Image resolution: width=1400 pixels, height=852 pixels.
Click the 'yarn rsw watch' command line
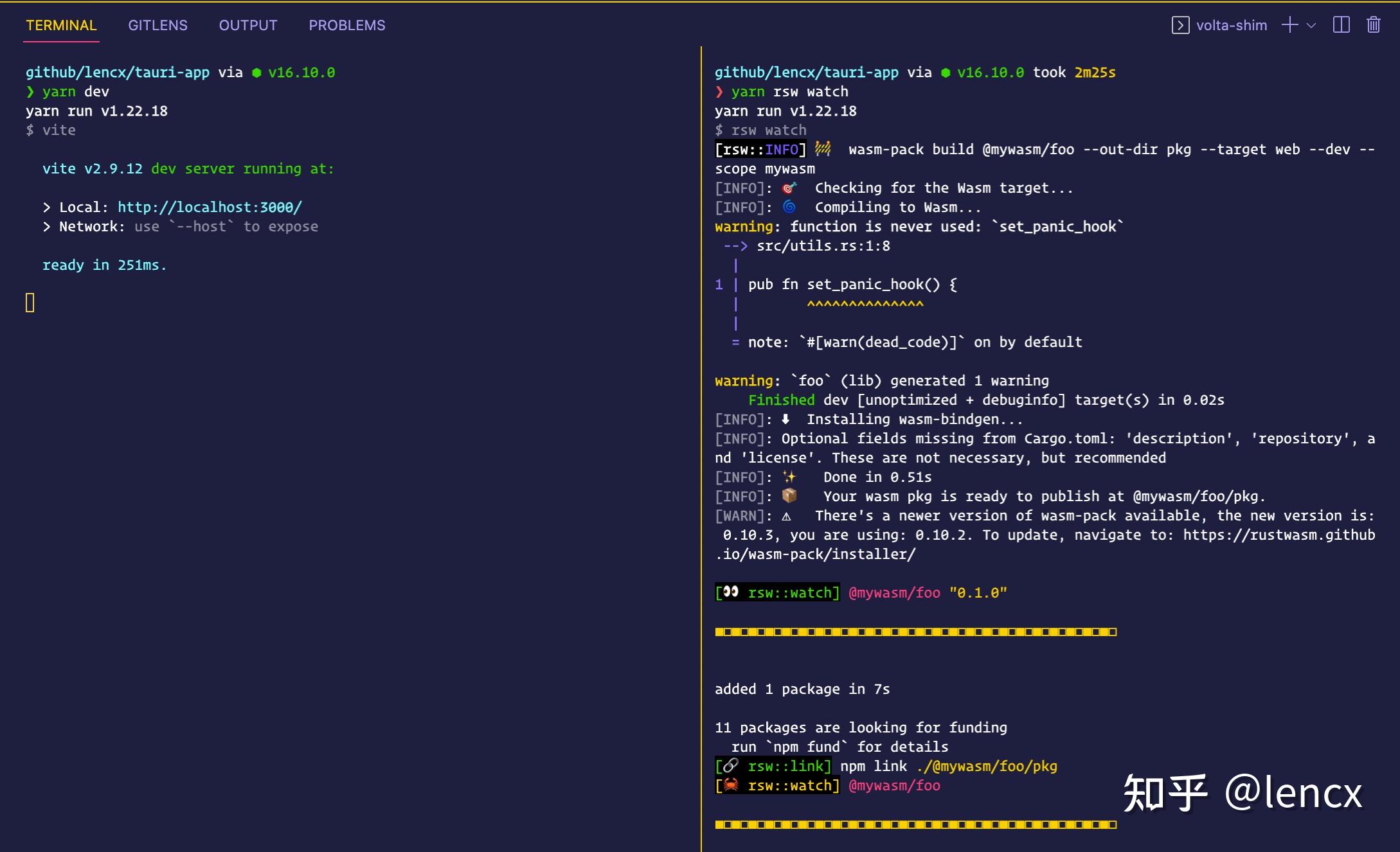coord(789,91)
